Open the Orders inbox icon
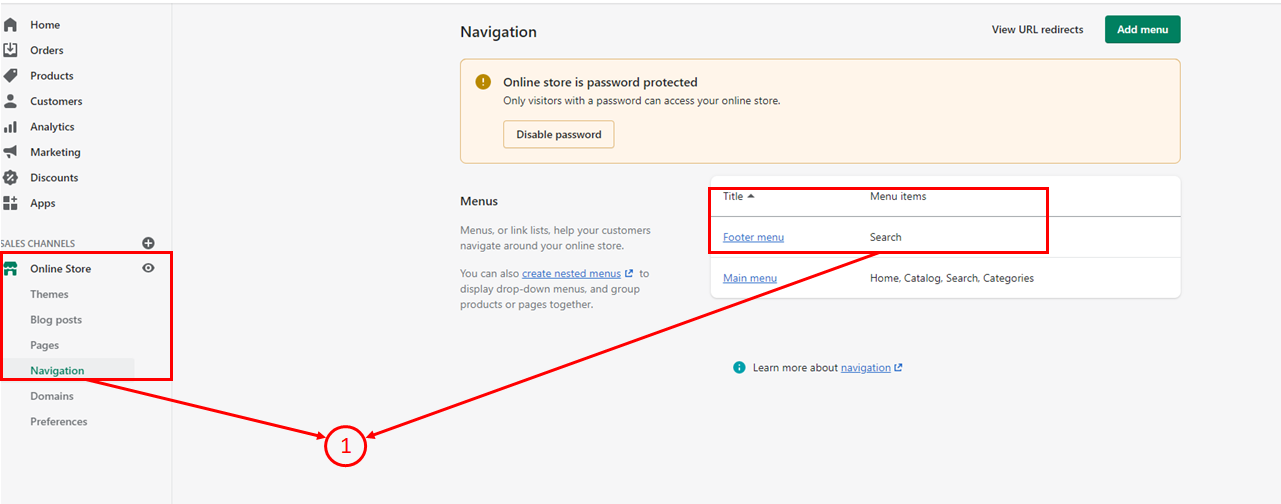Image resolution: width=1281 pixels, height=504 pixels. point(10,50)
